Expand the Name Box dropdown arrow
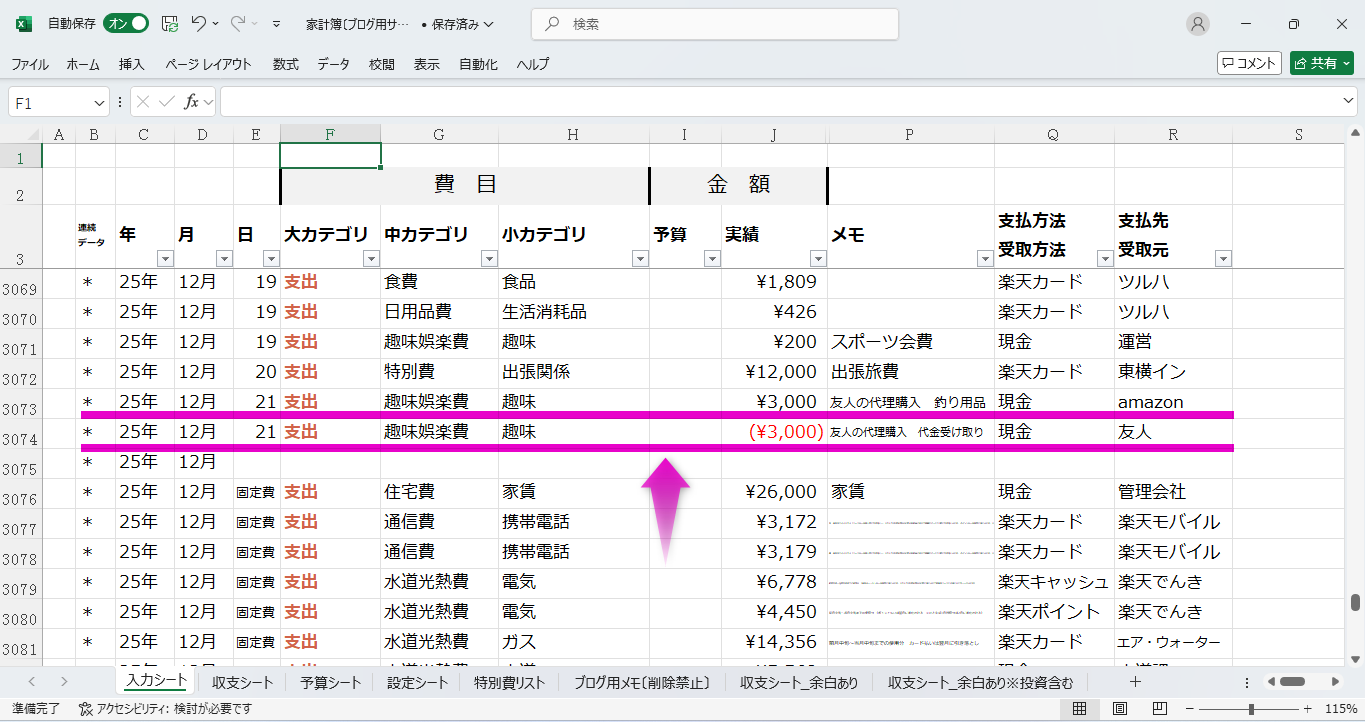Screen dimensions: 1365x722 (99, 102)
